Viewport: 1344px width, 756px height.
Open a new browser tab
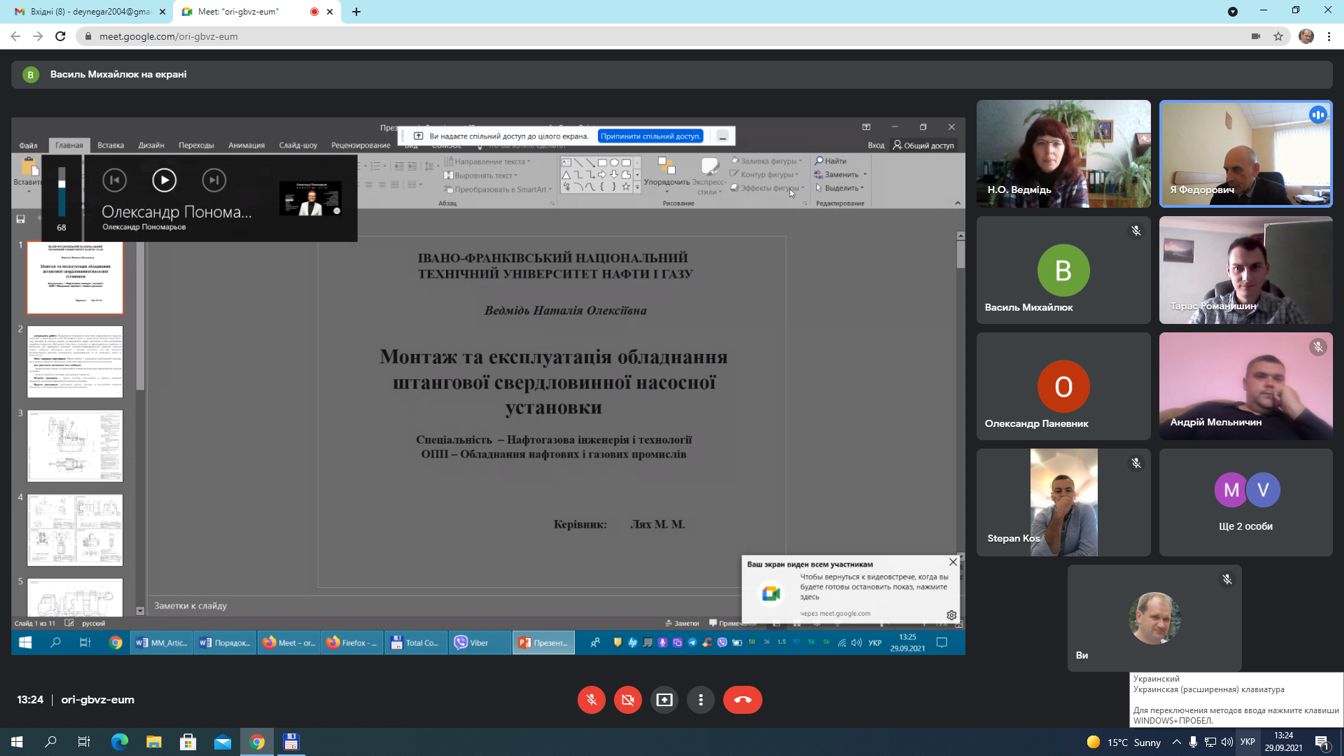(356, 12)
